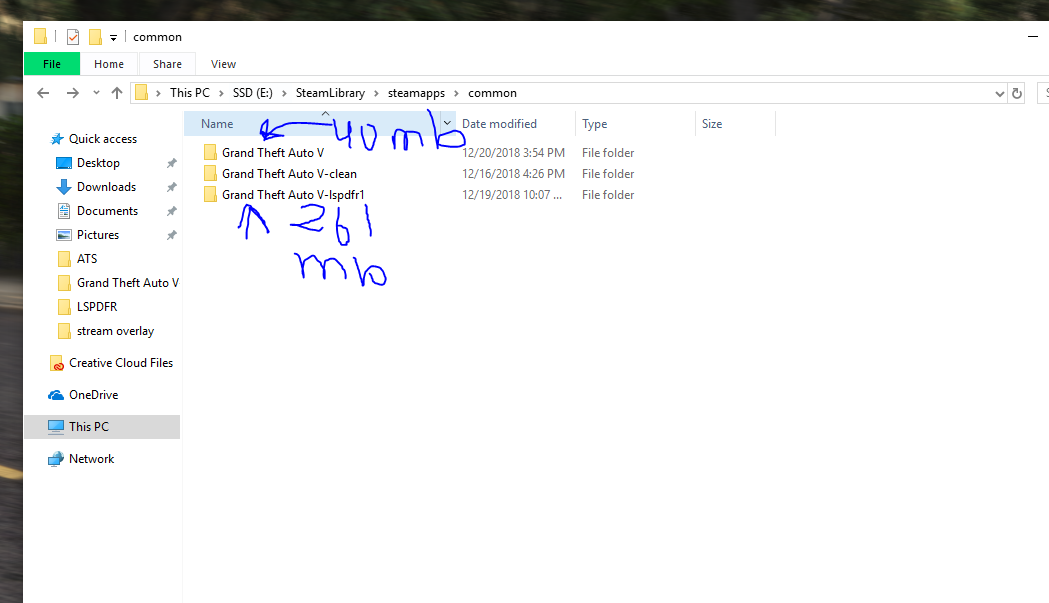
Task: Click This PC in the address bar
Action: tap(189, 93)
